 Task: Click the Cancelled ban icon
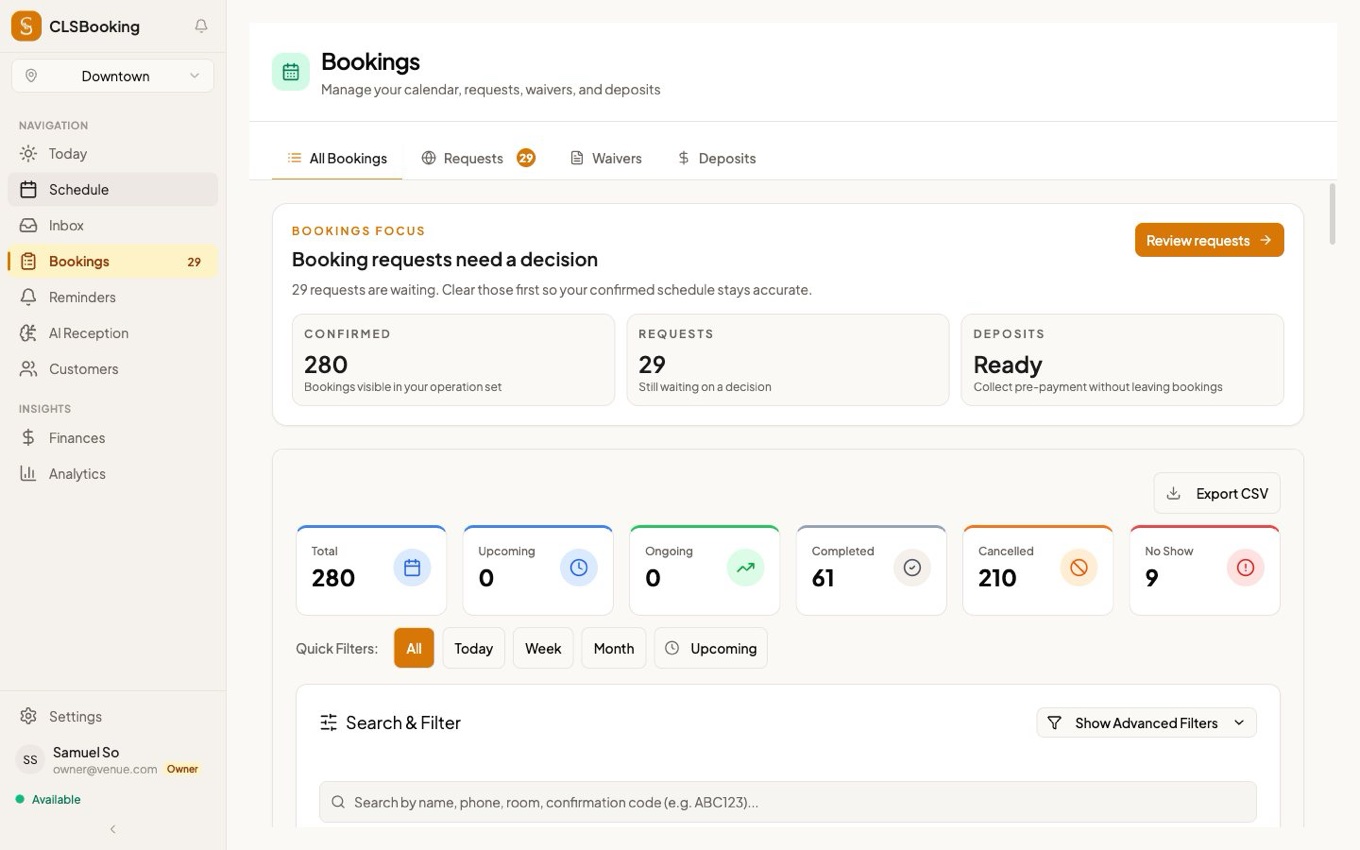click(x=1079, y=568)
